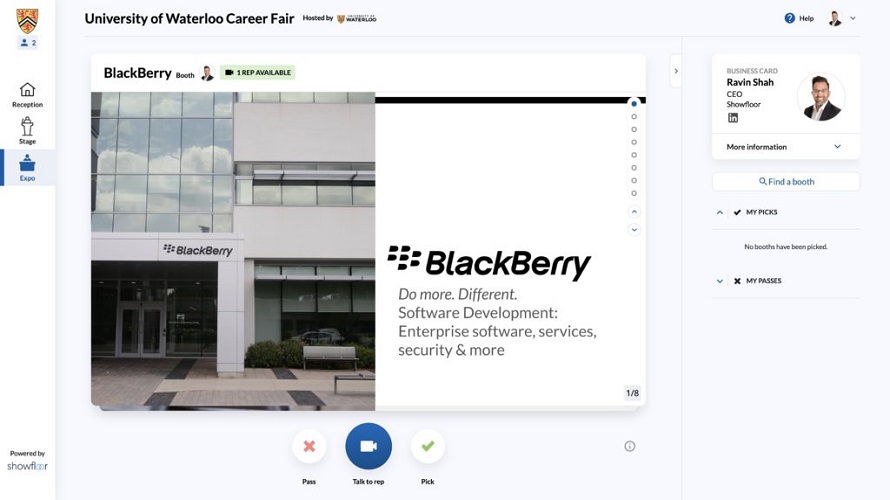This screenshot has width=890, height=500.
Task: Start video call with Talk to rep
Action: (368, 446)
